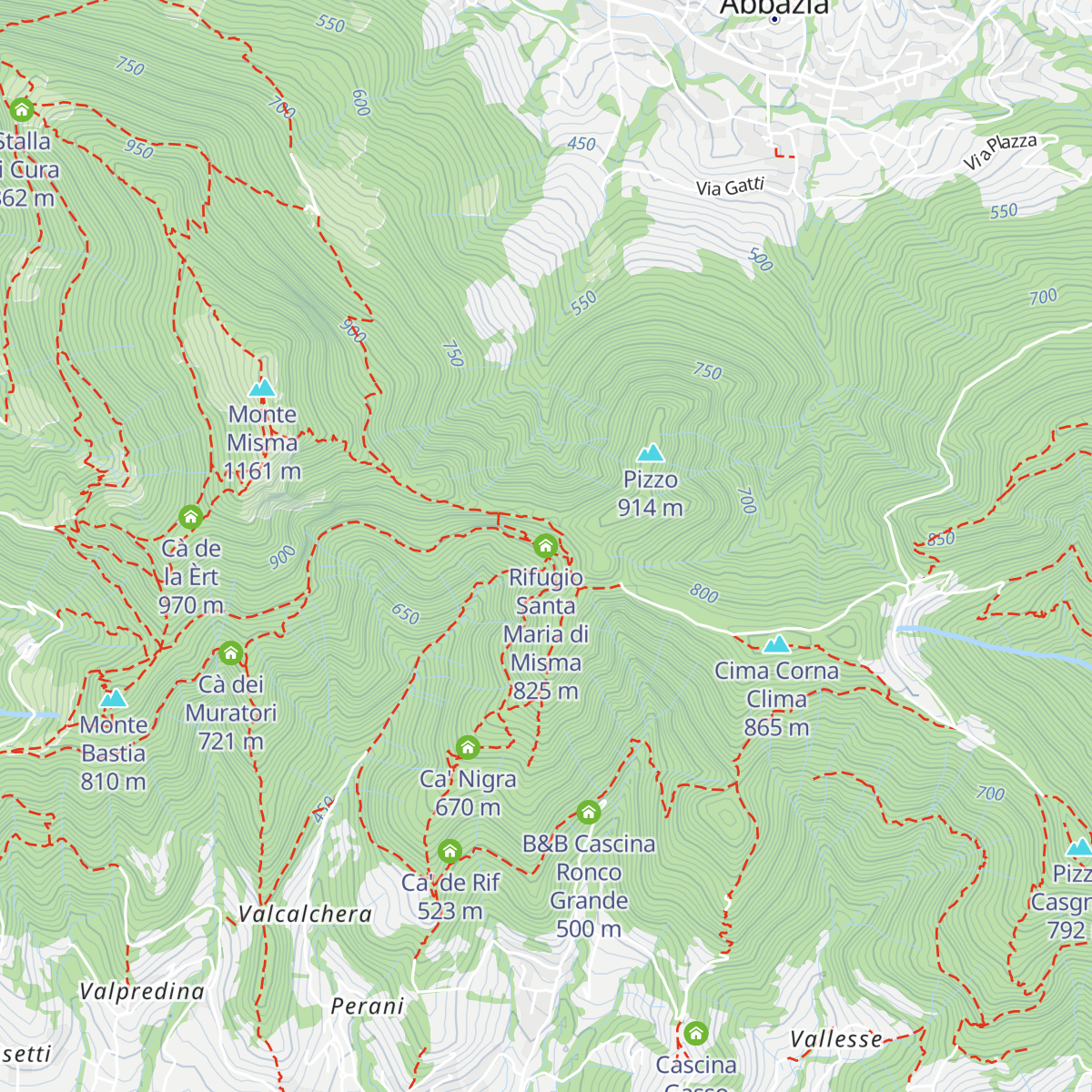Select the Monte Bastia peak icon

pyautogui.click(x=112, y=701)
